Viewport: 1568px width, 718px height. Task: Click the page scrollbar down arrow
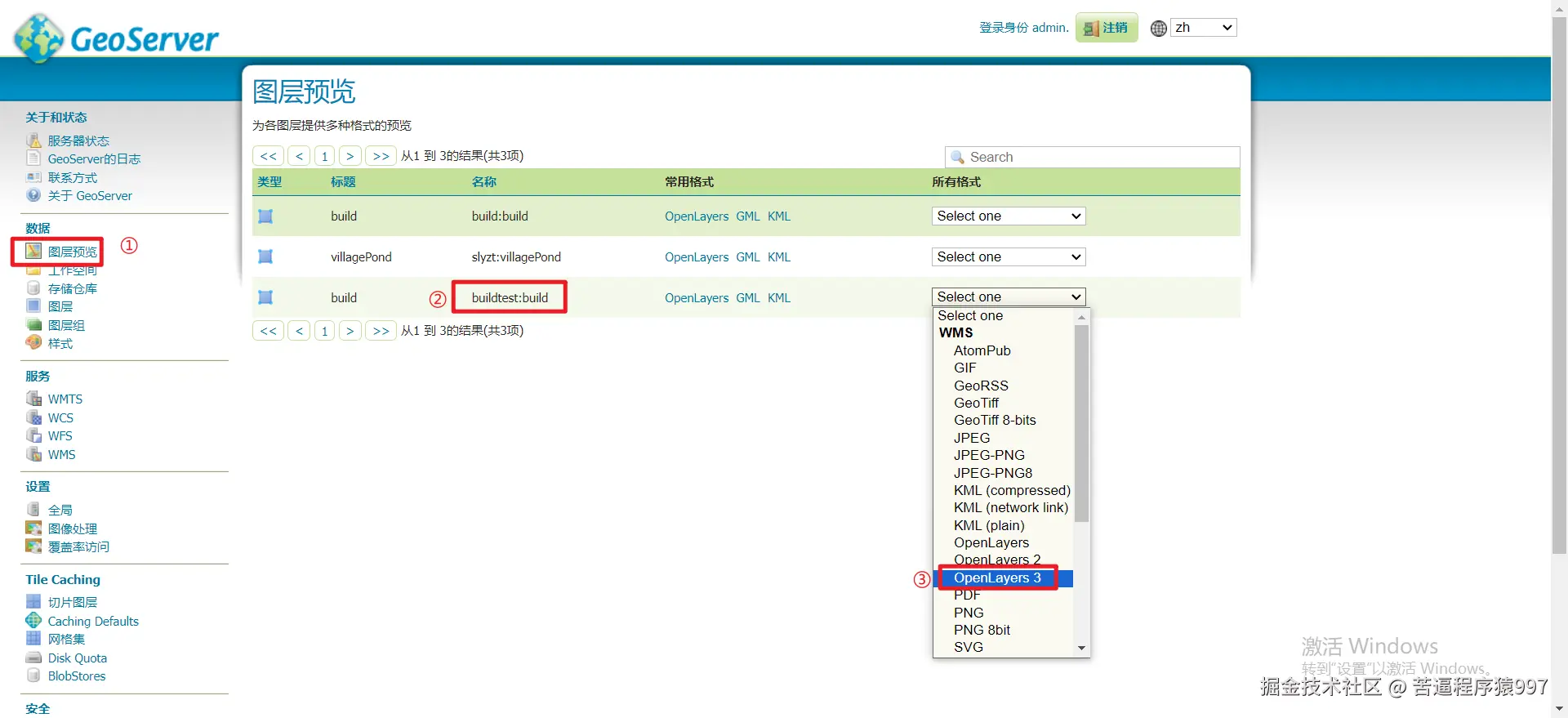click(1559, 709)
